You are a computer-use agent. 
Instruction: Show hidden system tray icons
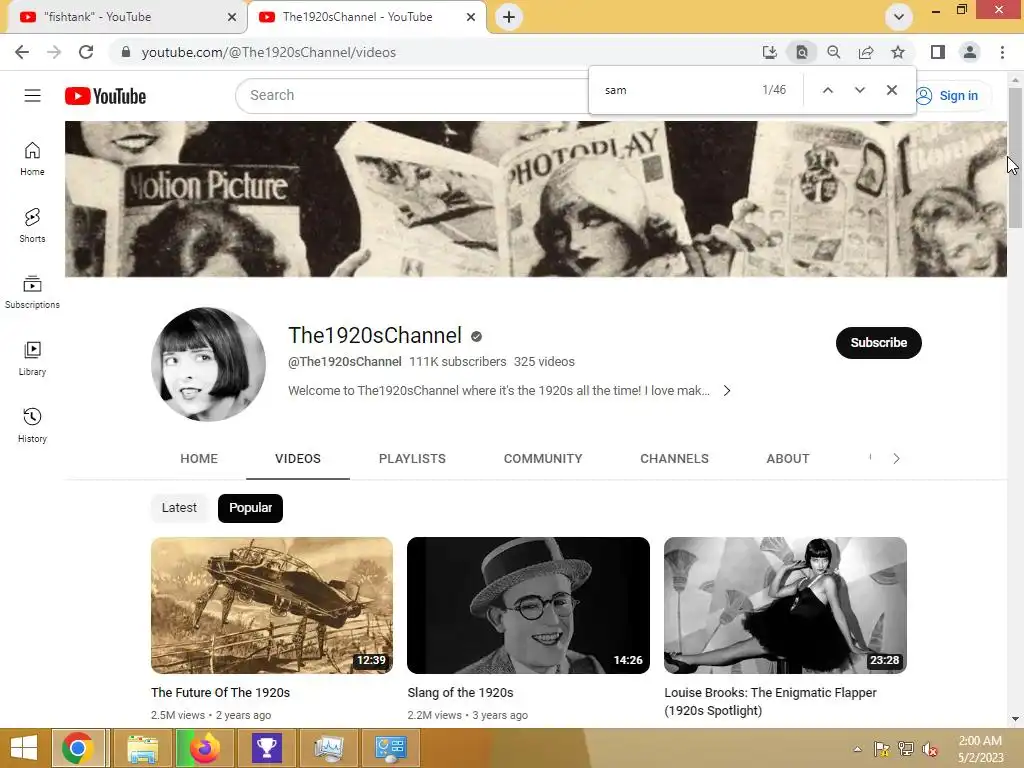point(857,749)
